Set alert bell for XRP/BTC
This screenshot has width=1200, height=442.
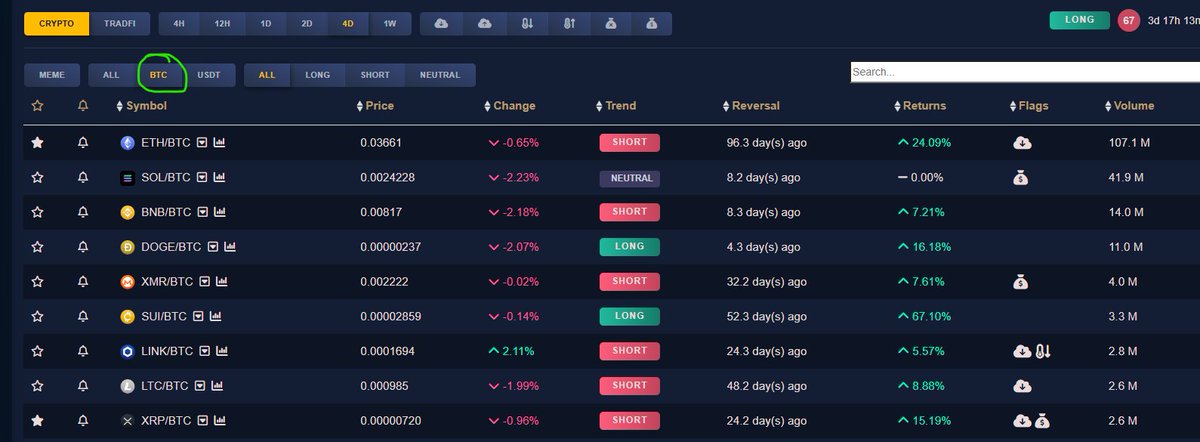(83, 420)
